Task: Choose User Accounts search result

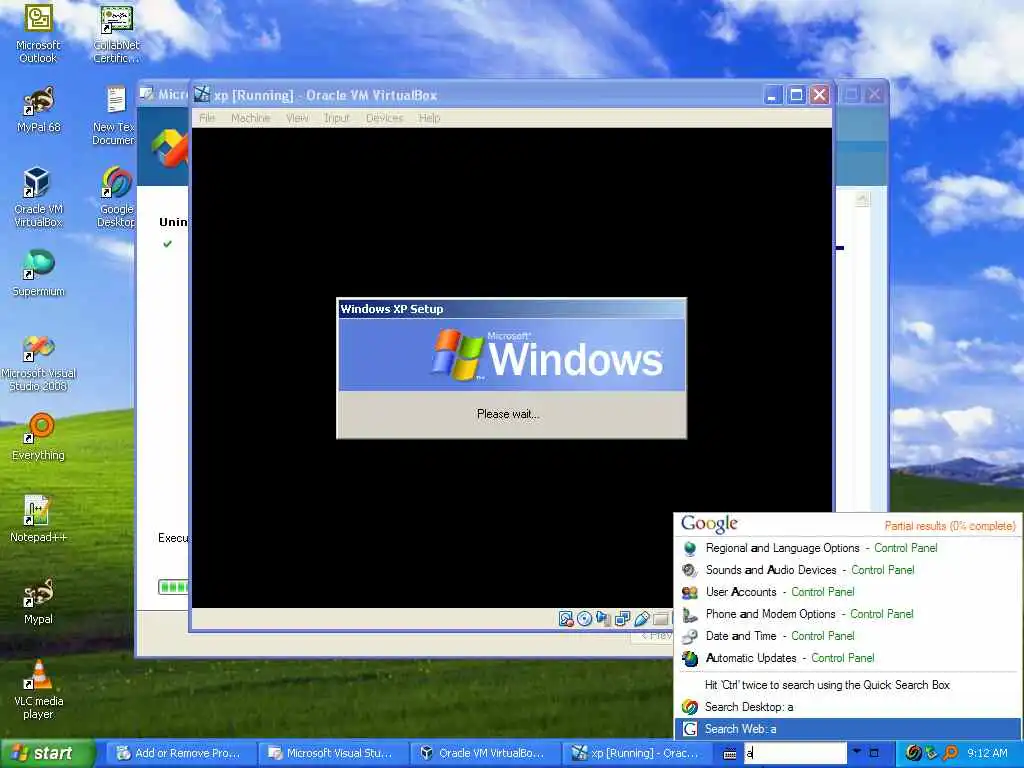Action: [x=848, y=592]
